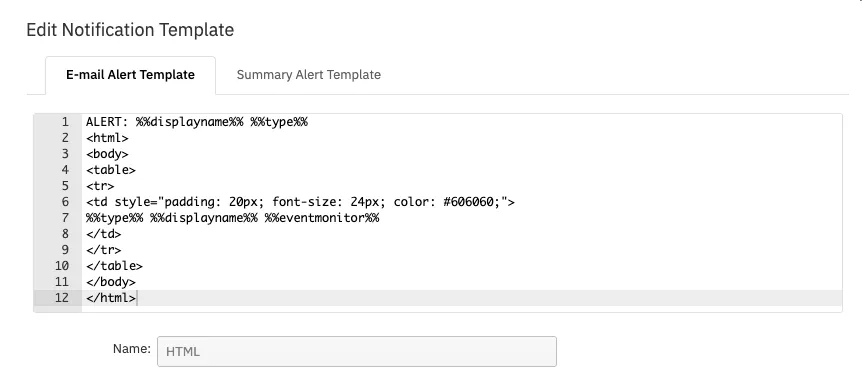Click line number 12 in the gutter
This screenshot has width=862, height=370.
coord(62,297)
